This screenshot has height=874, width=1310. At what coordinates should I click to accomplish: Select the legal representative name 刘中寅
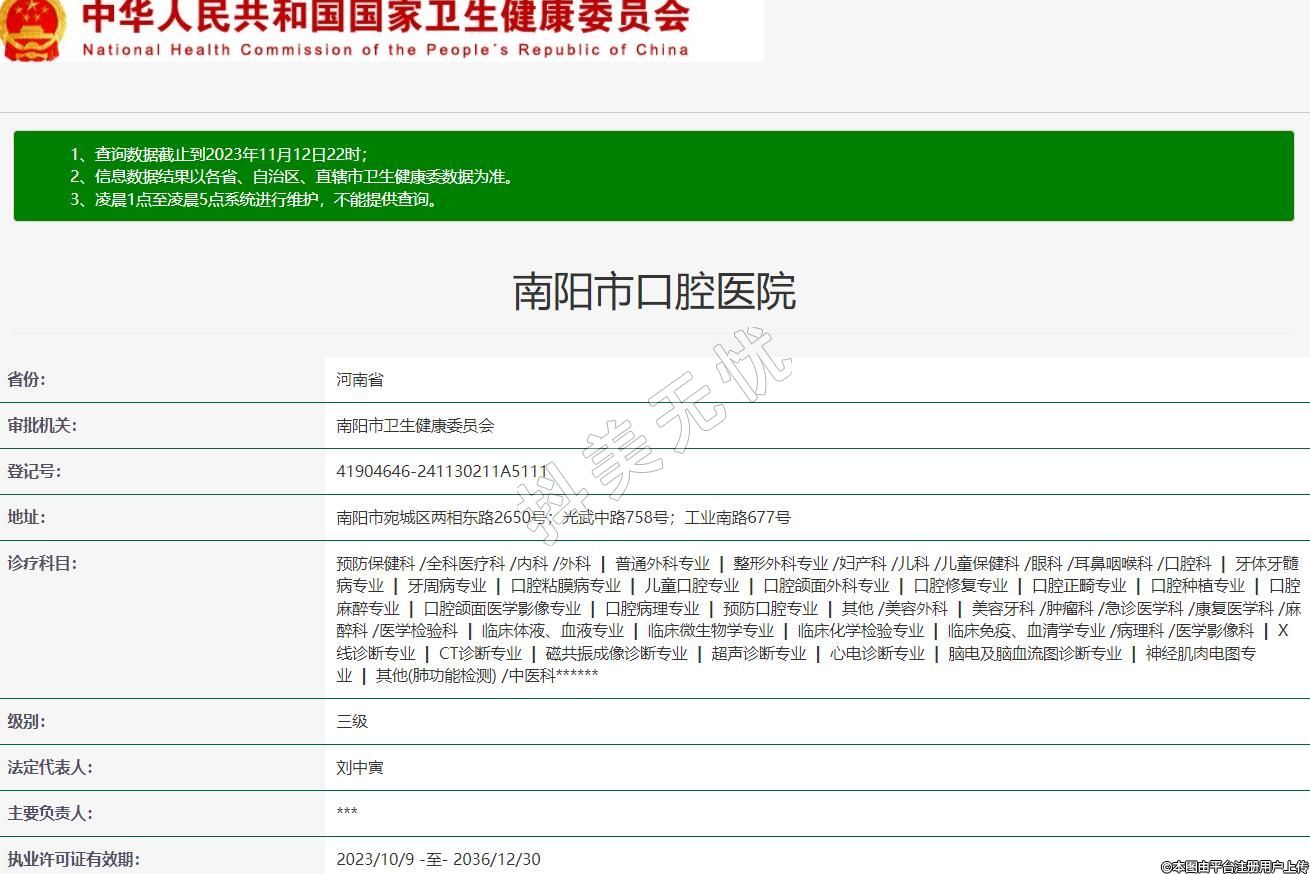pos(360,768)
